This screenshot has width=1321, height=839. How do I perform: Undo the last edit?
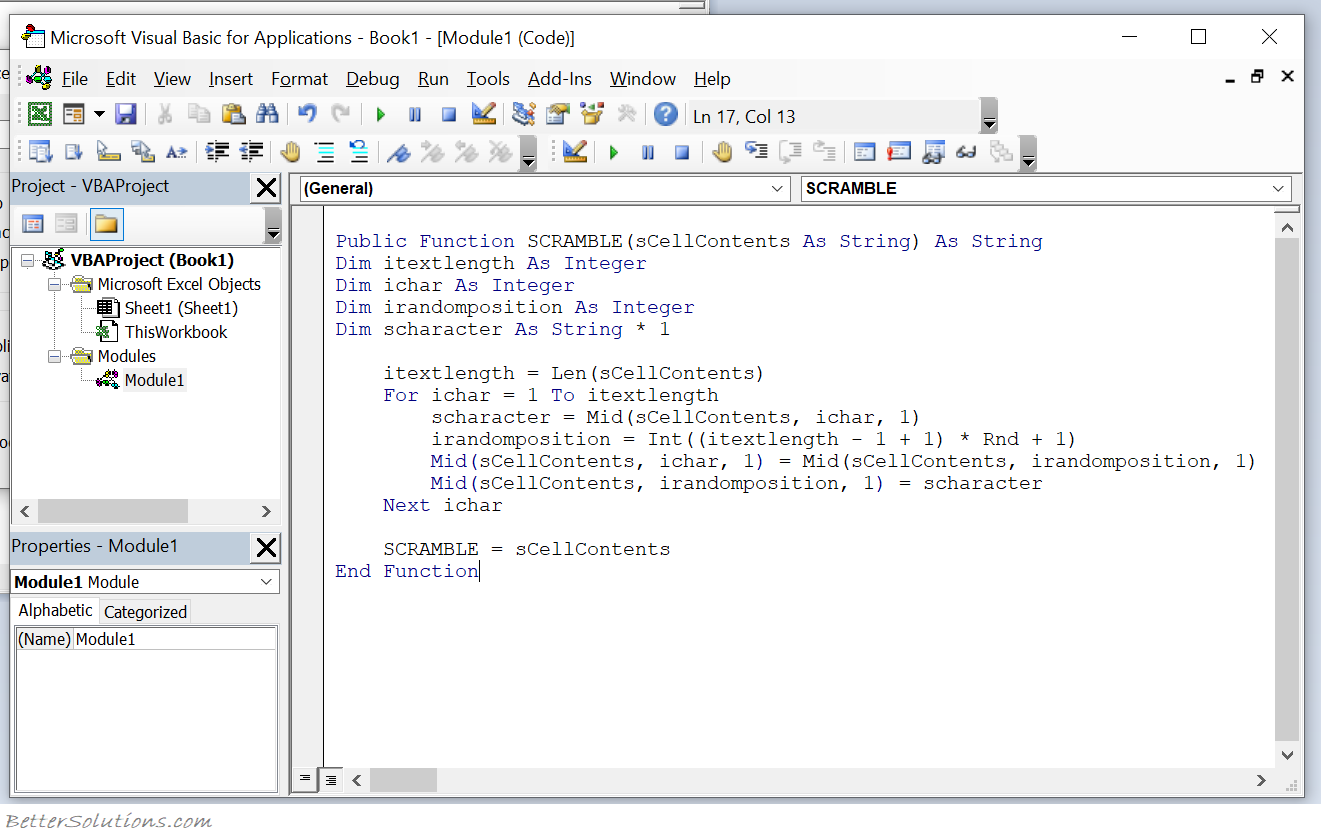pos(308,114)
